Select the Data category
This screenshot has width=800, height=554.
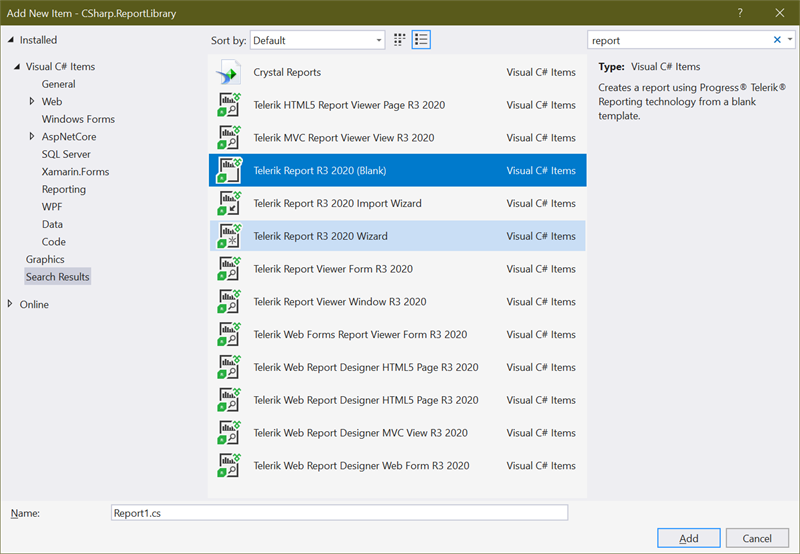tap(52, 224)
